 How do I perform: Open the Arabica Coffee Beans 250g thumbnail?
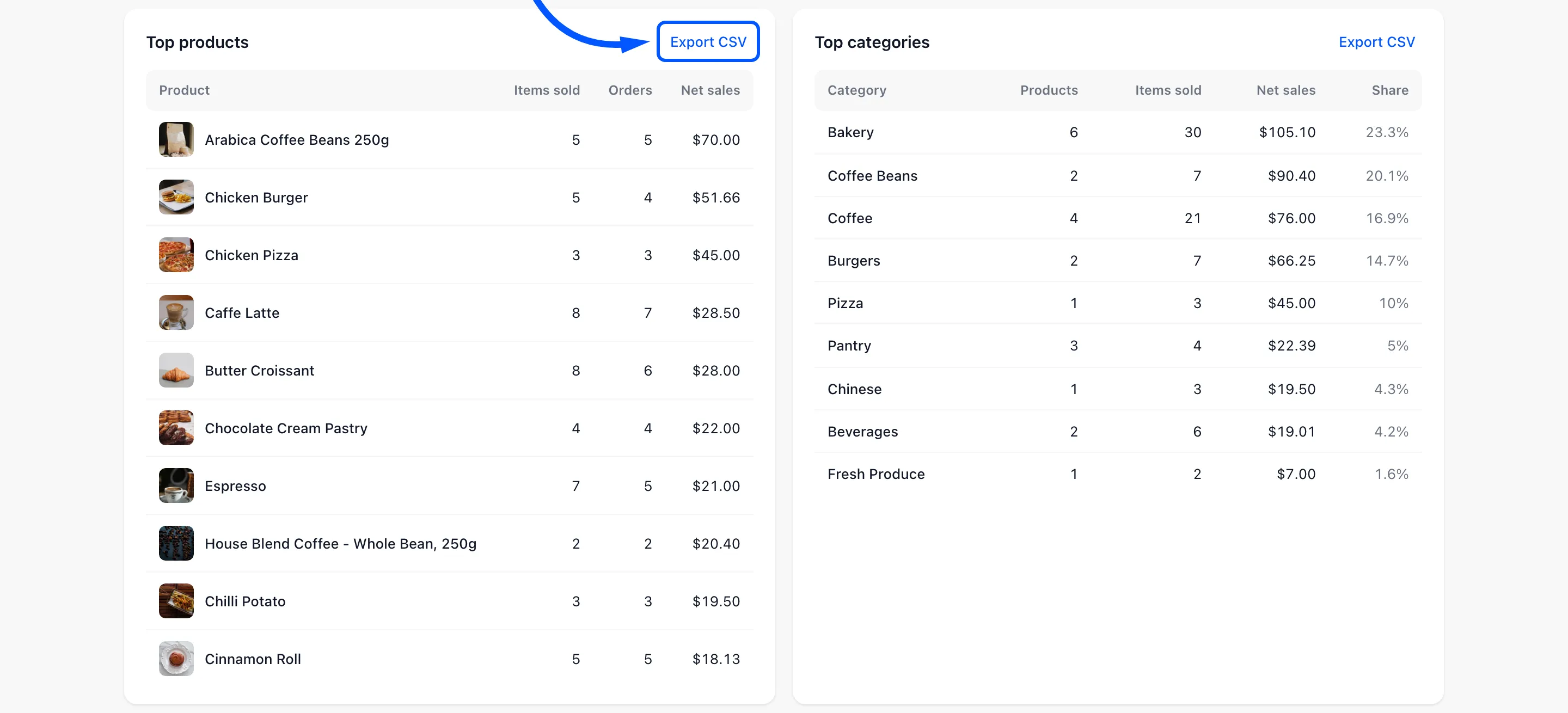point(176,139)
